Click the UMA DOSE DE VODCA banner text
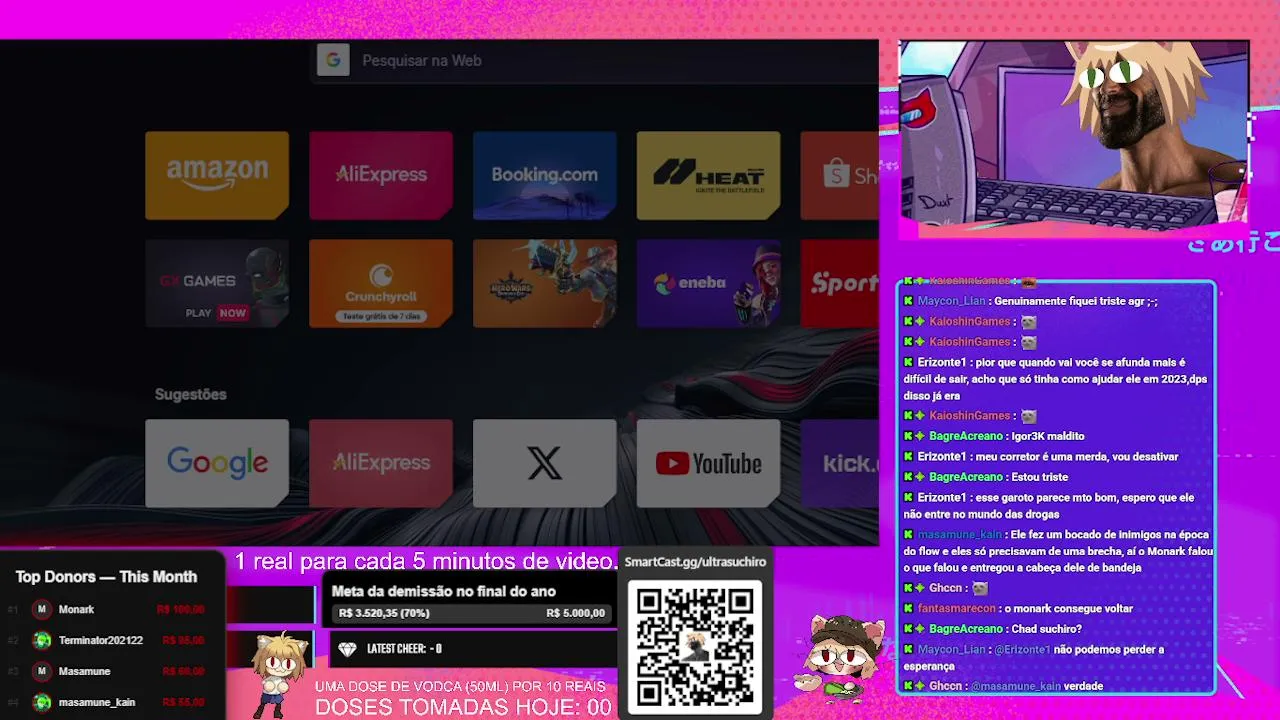 pyautogui.click(x=460, y=686)
